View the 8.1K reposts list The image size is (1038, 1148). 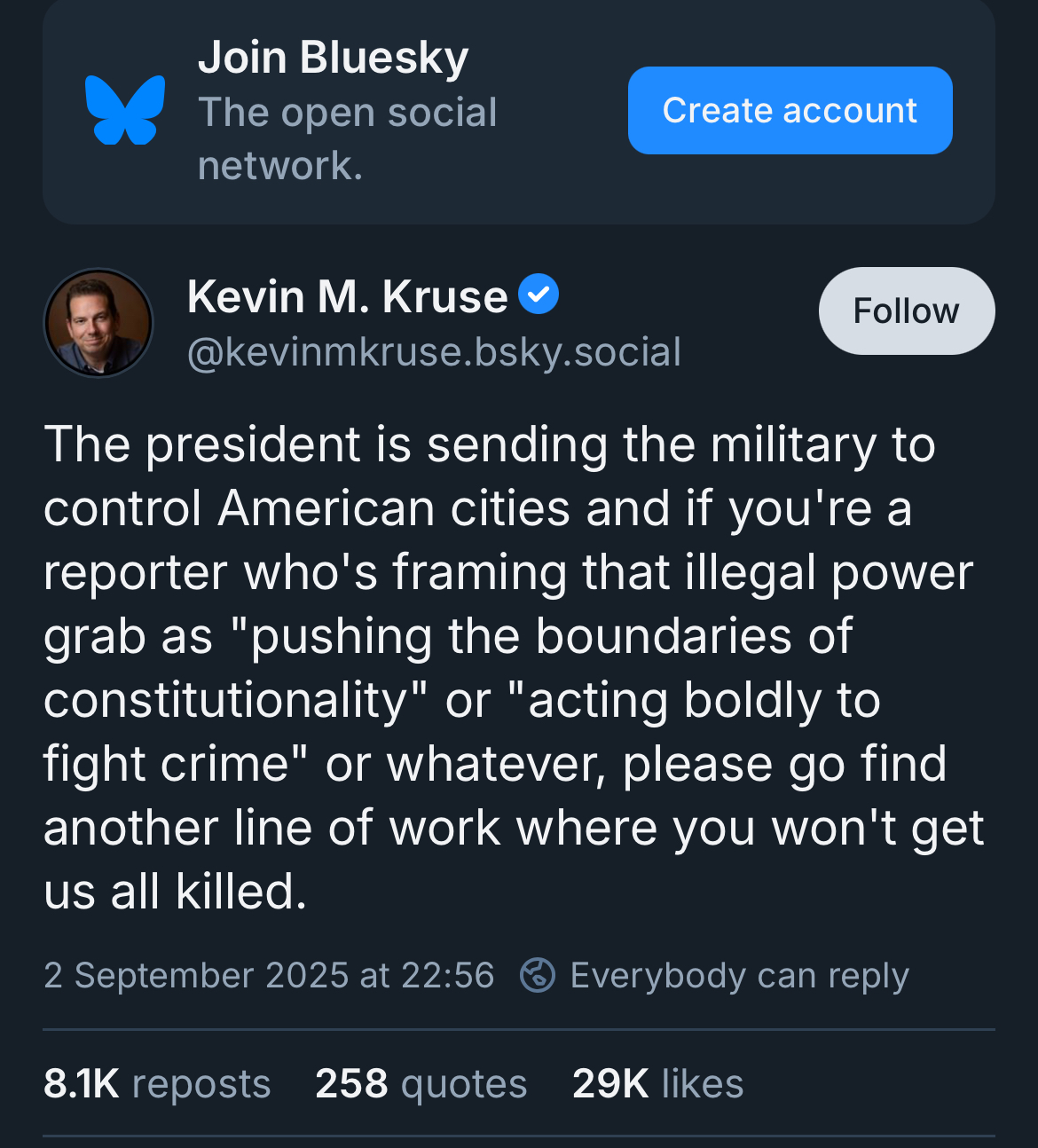(157, 1083)
